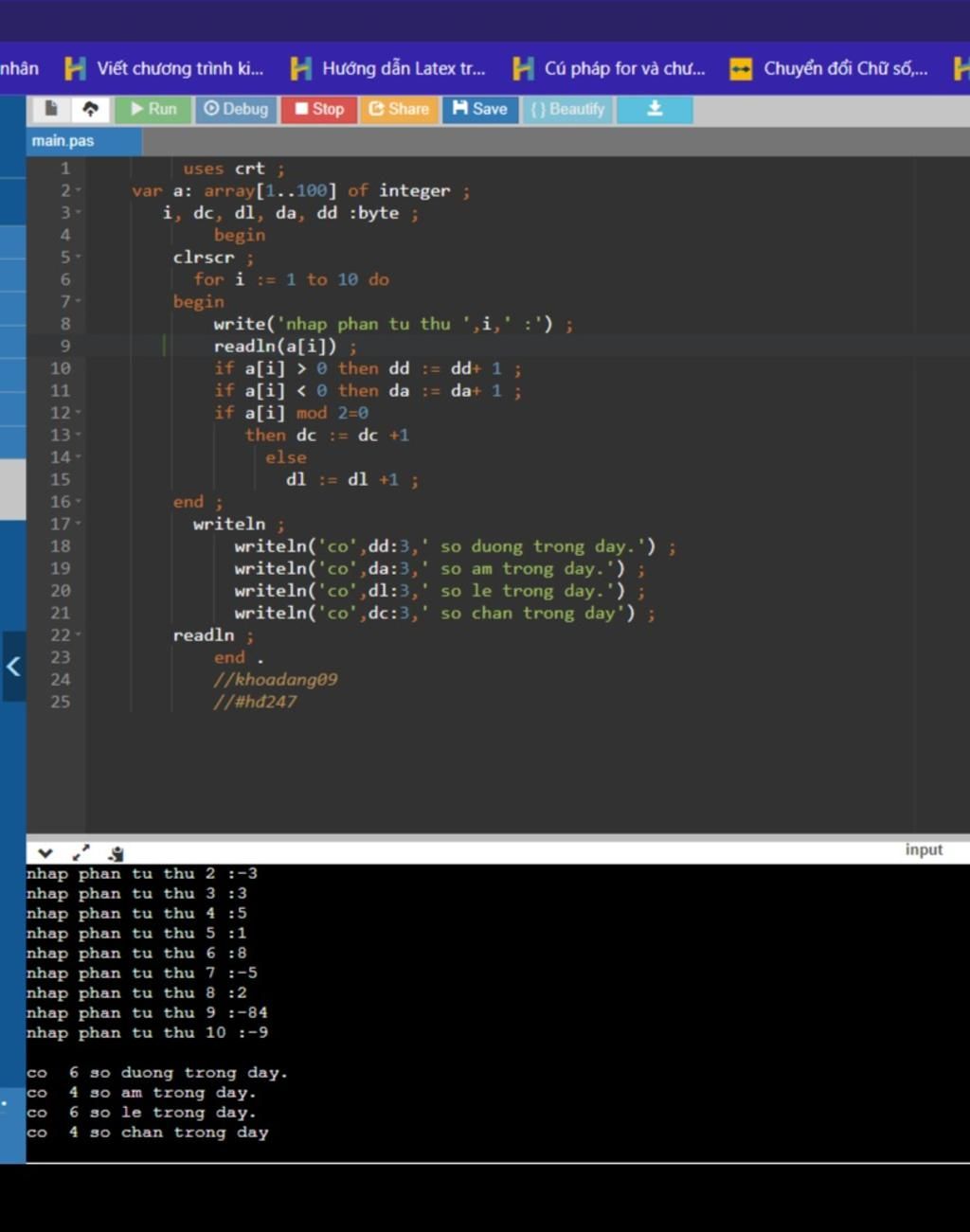
Task: Click the 'var a: array[1..100] of integer' line
Action: click(300, 190)
